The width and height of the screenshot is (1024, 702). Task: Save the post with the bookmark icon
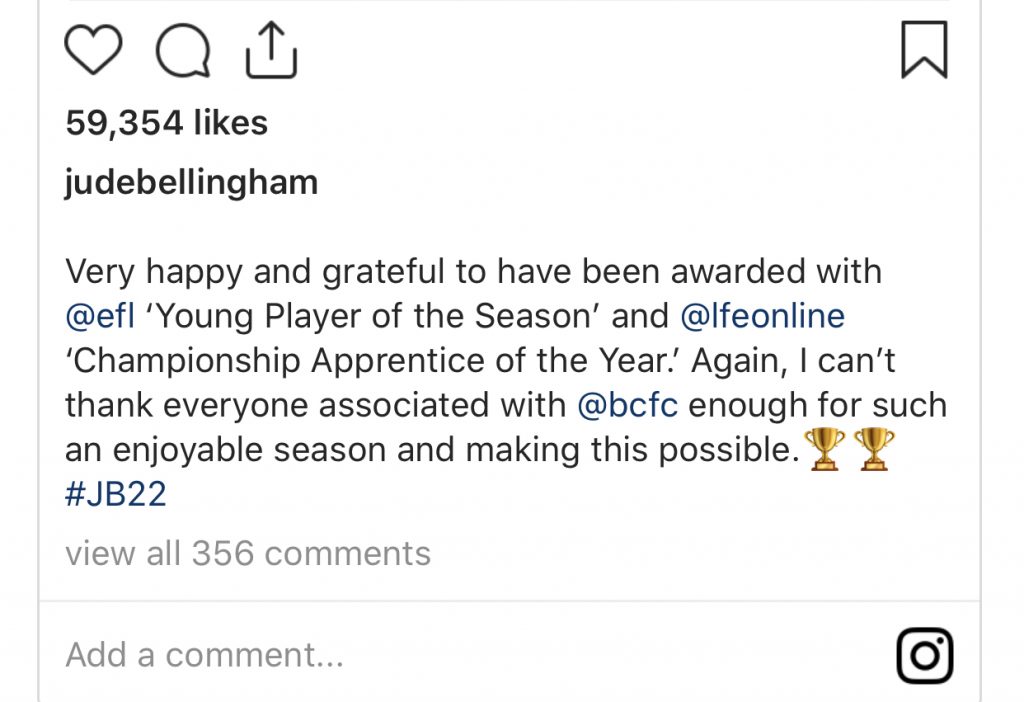[924, 51]
